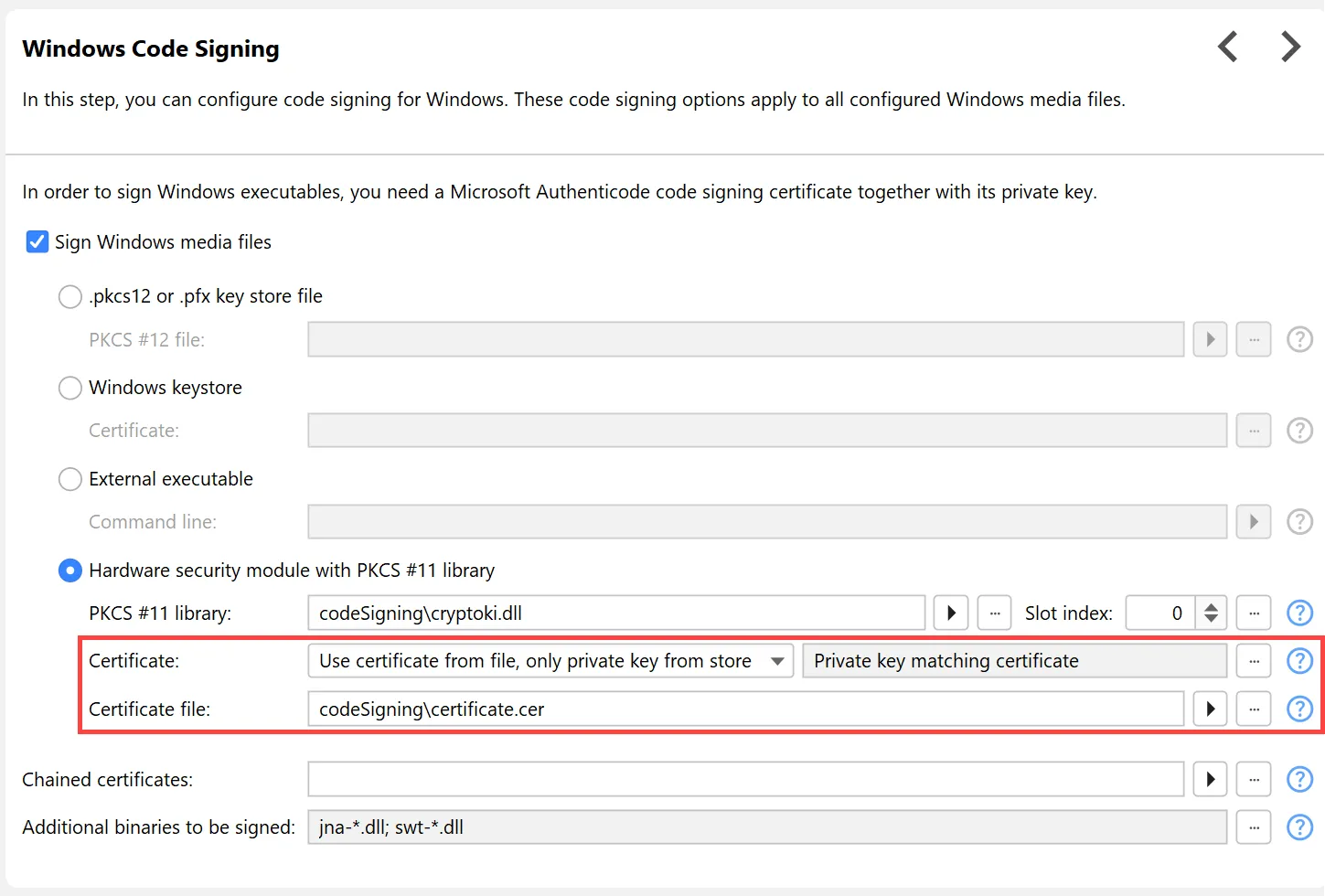Decrease the Slot index value

[x=1211, y=619]
